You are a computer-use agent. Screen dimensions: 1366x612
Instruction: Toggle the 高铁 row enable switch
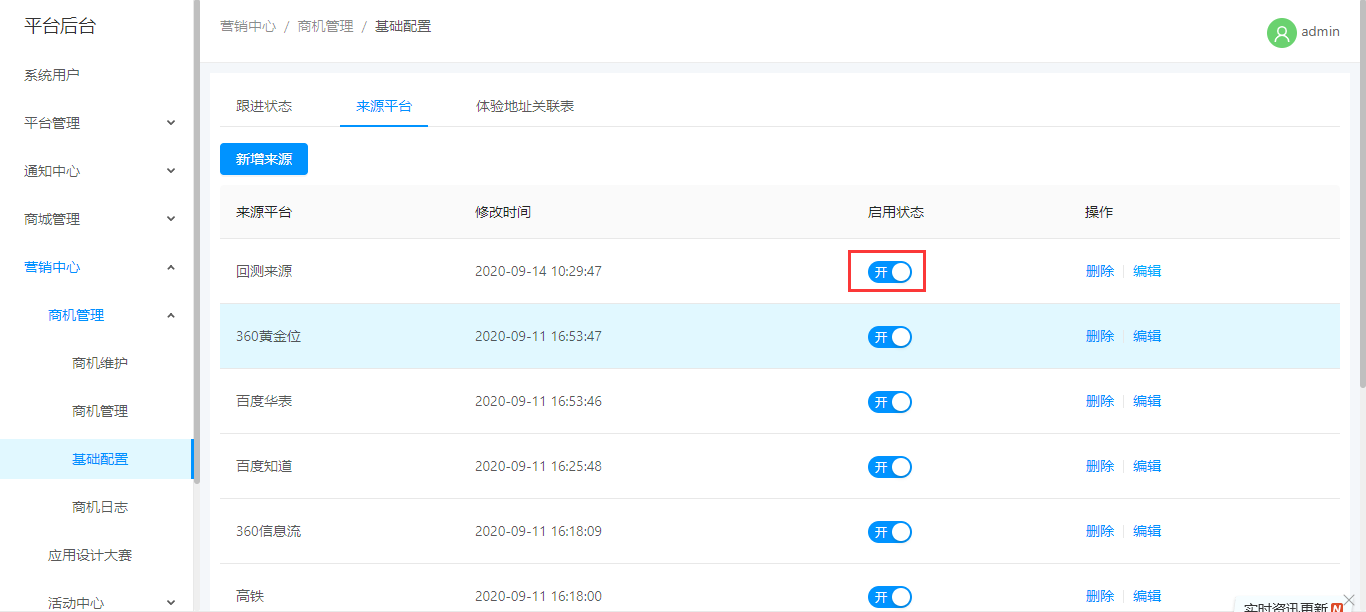click(890, 597)
